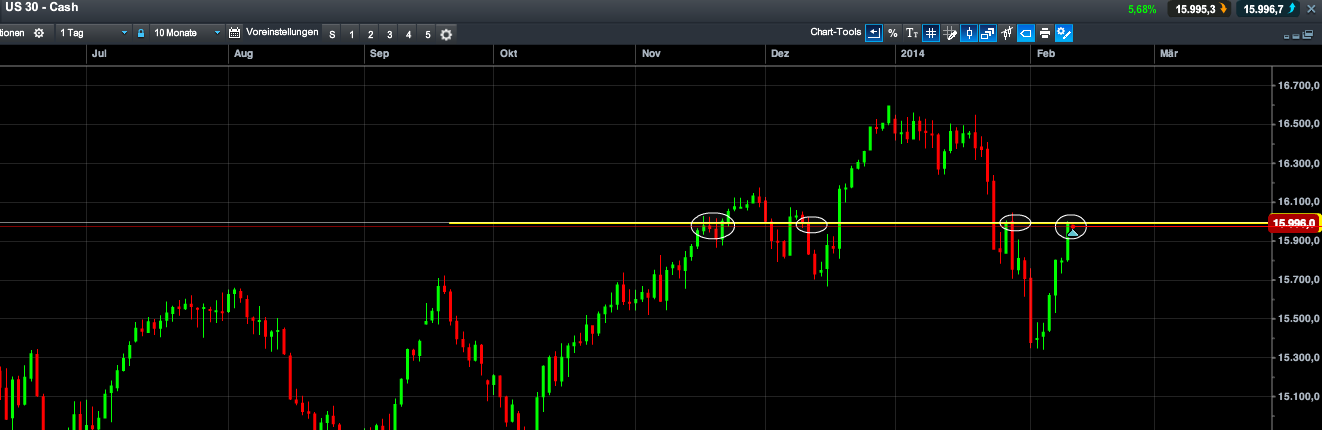Screen dimensions: 1322x430
Task: Open the '10 Monate' range dropdown
Action: pos(186,33)
